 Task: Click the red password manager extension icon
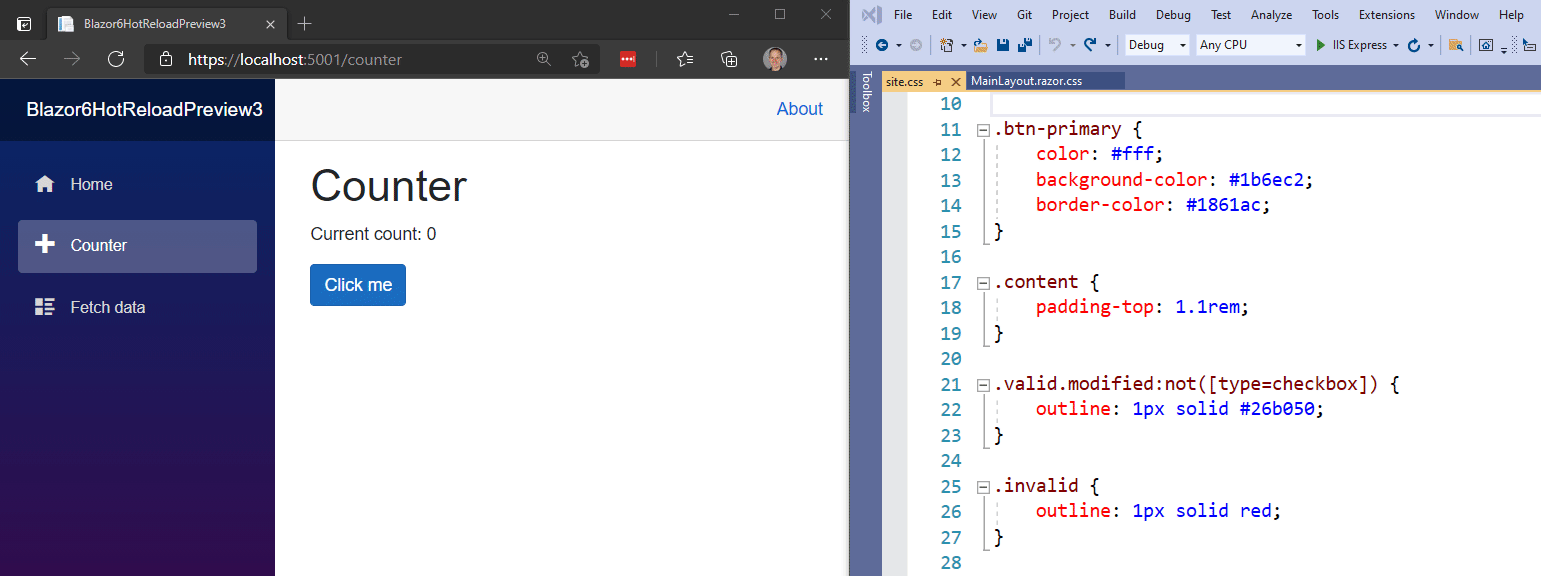(x=628, y=60)
